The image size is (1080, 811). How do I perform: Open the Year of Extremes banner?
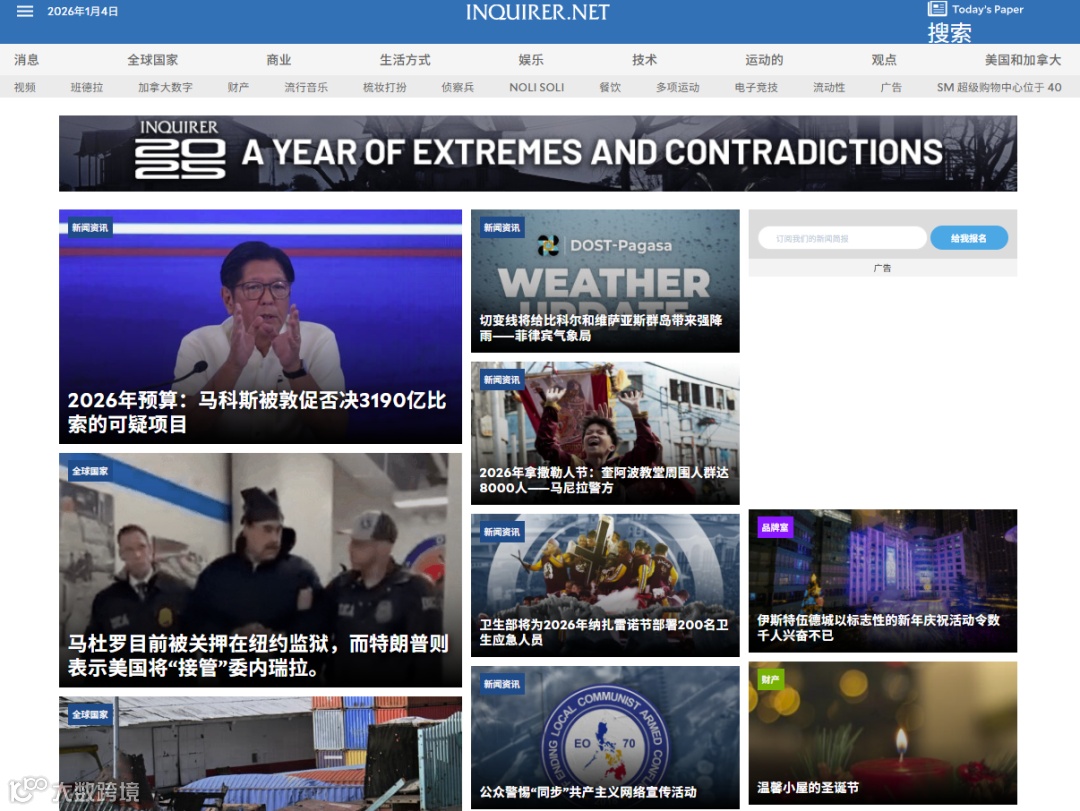[537, 153]
